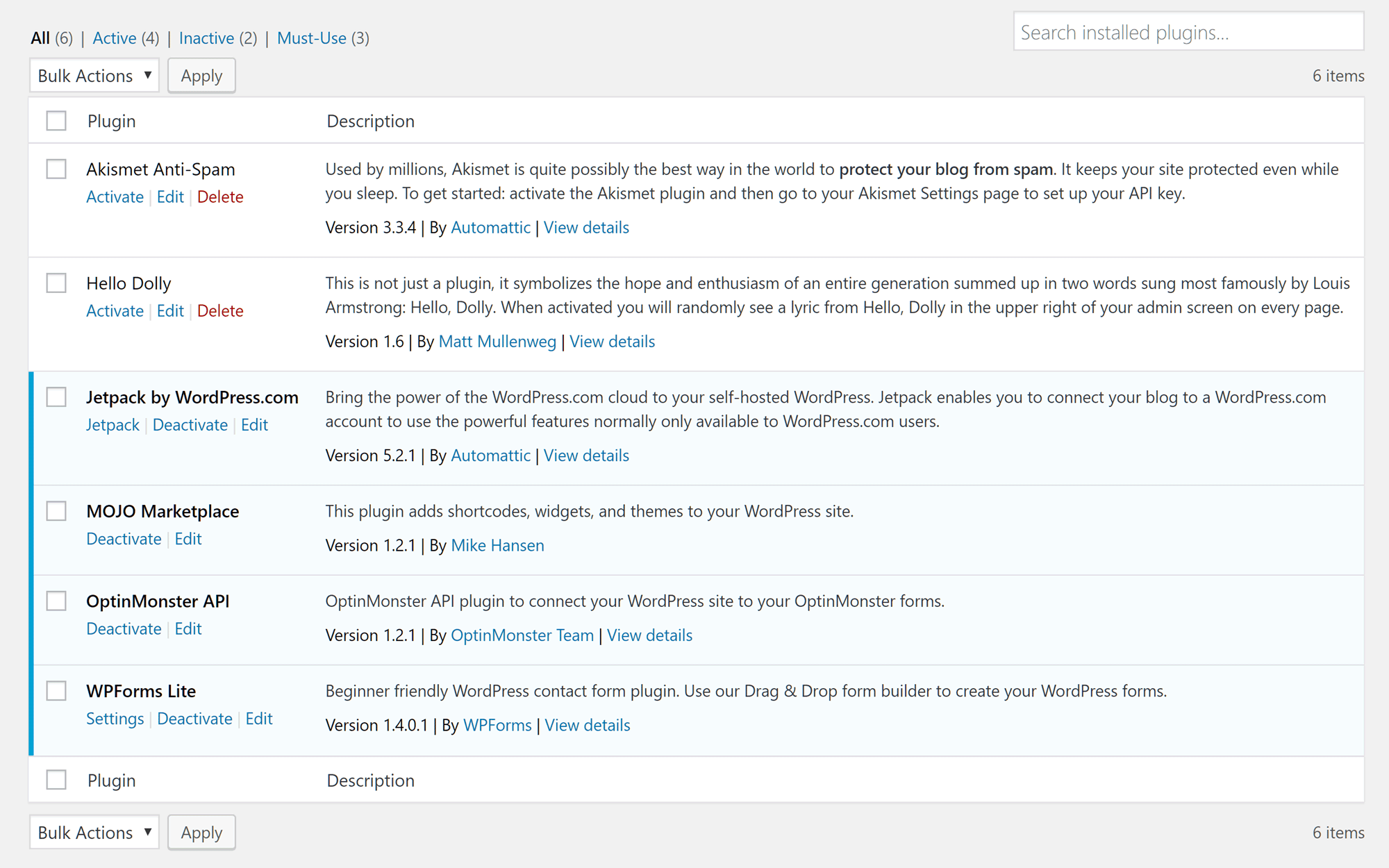Filter by Active plugins
Screen dimensions: 1389x868
(114, 37)
